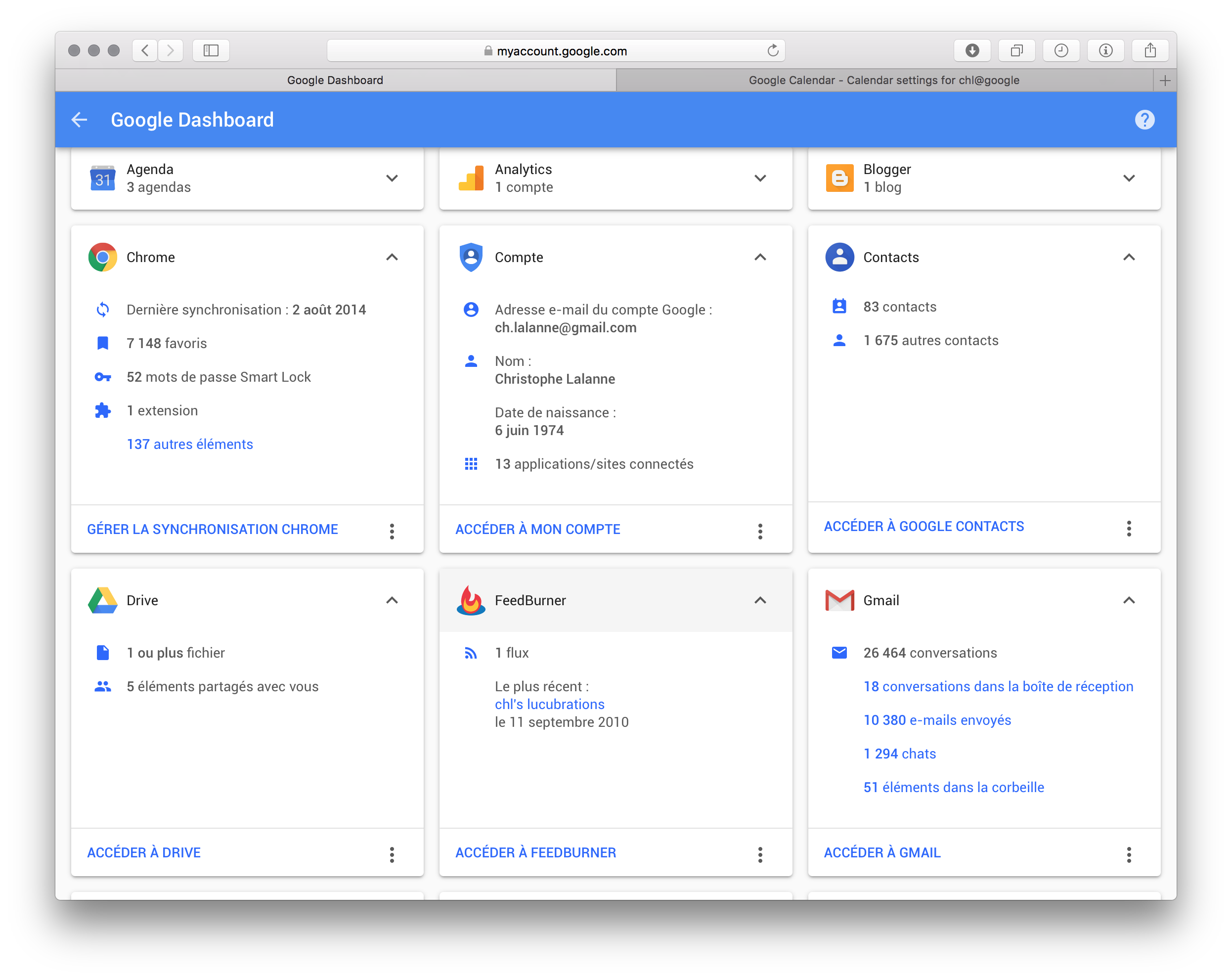Expand the Blogger card
Image resolution: width=1232 pixels, height=979 pixels.
[1129, 178]
